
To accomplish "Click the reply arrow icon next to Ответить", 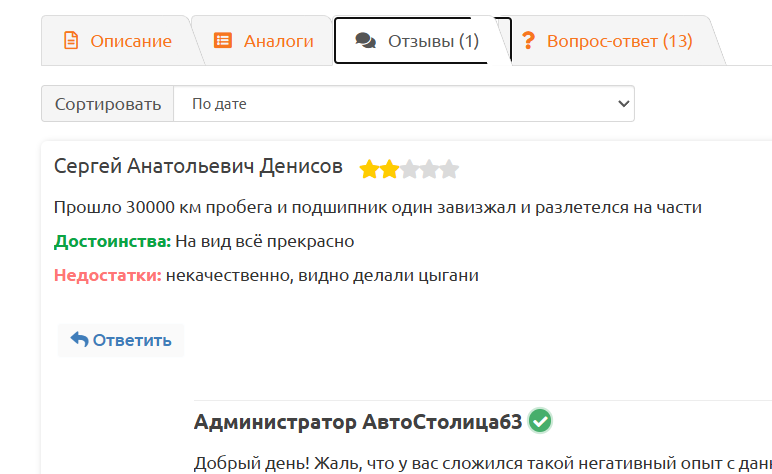I will (x=79, y=339).
